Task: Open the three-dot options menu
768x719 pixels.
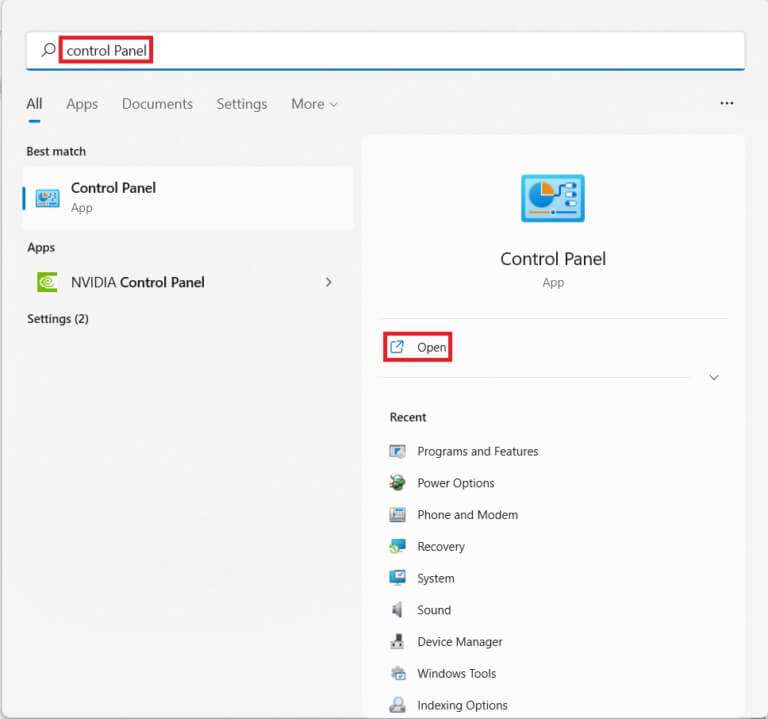Action: click(726, 103)
